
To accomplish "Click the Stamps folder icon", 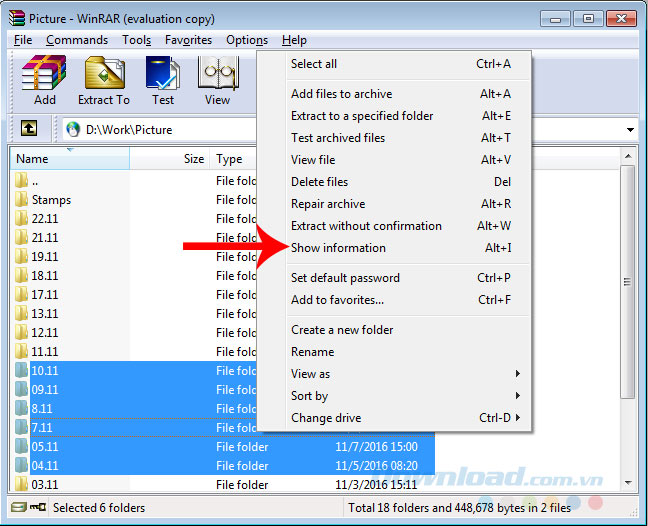I will coord(22,200).
